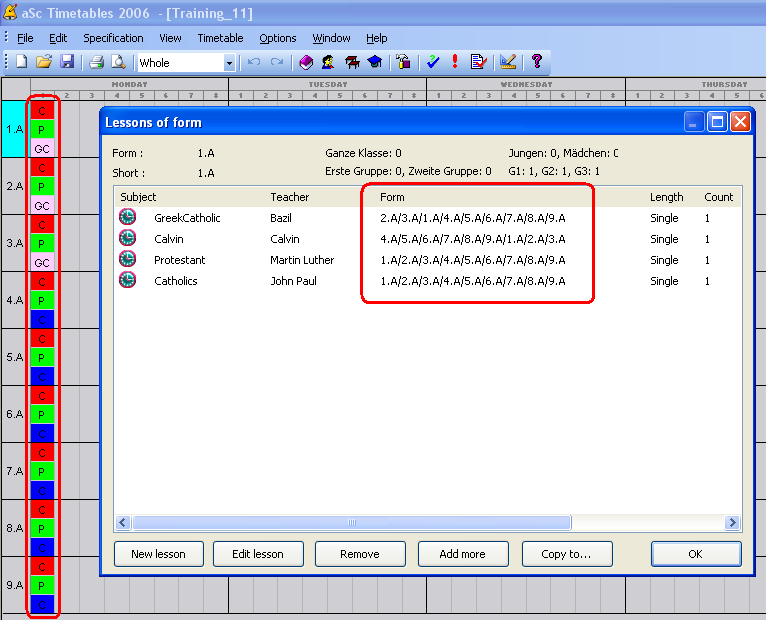Click teacher name John Paul
This screenshot has width=766, height=620.
294,281
